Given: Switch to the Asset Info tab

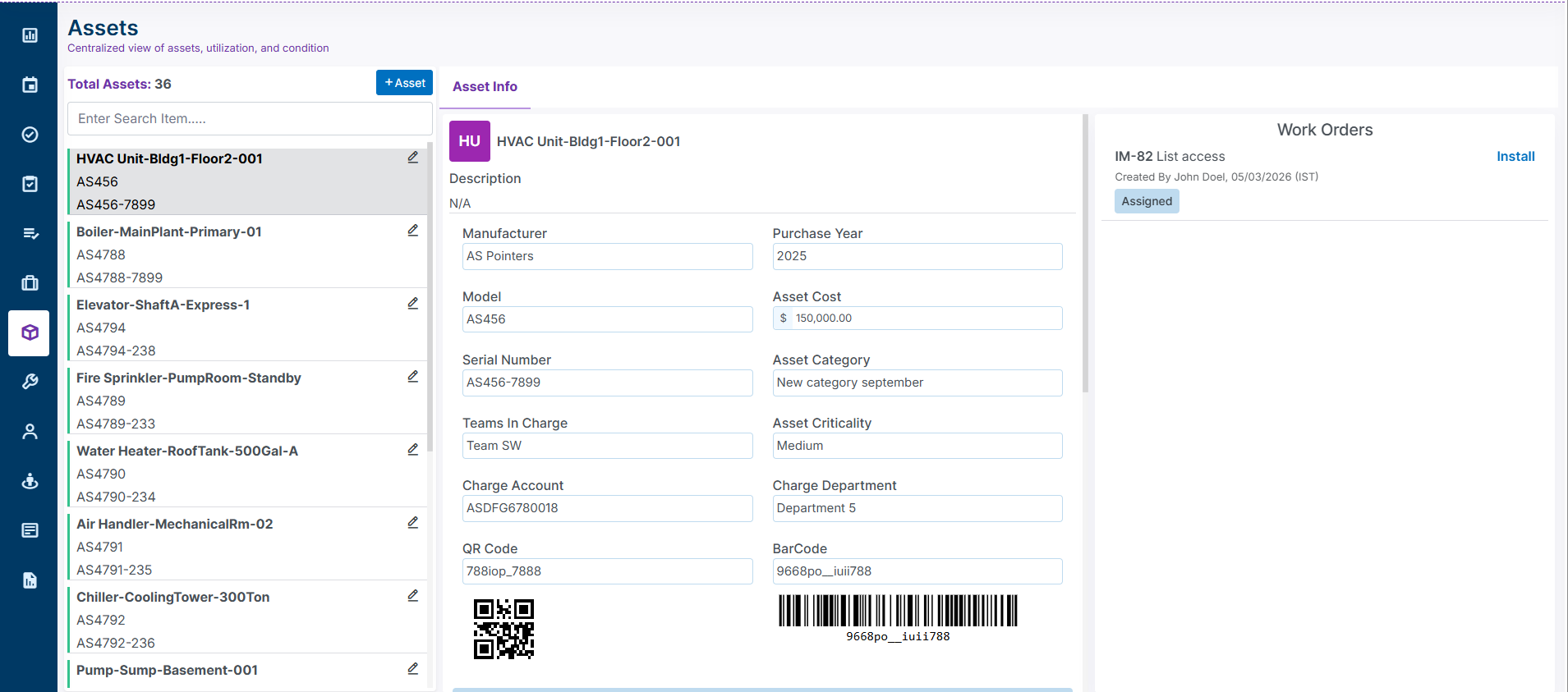Looking at the screenshot, I should [x=485, y=87].
